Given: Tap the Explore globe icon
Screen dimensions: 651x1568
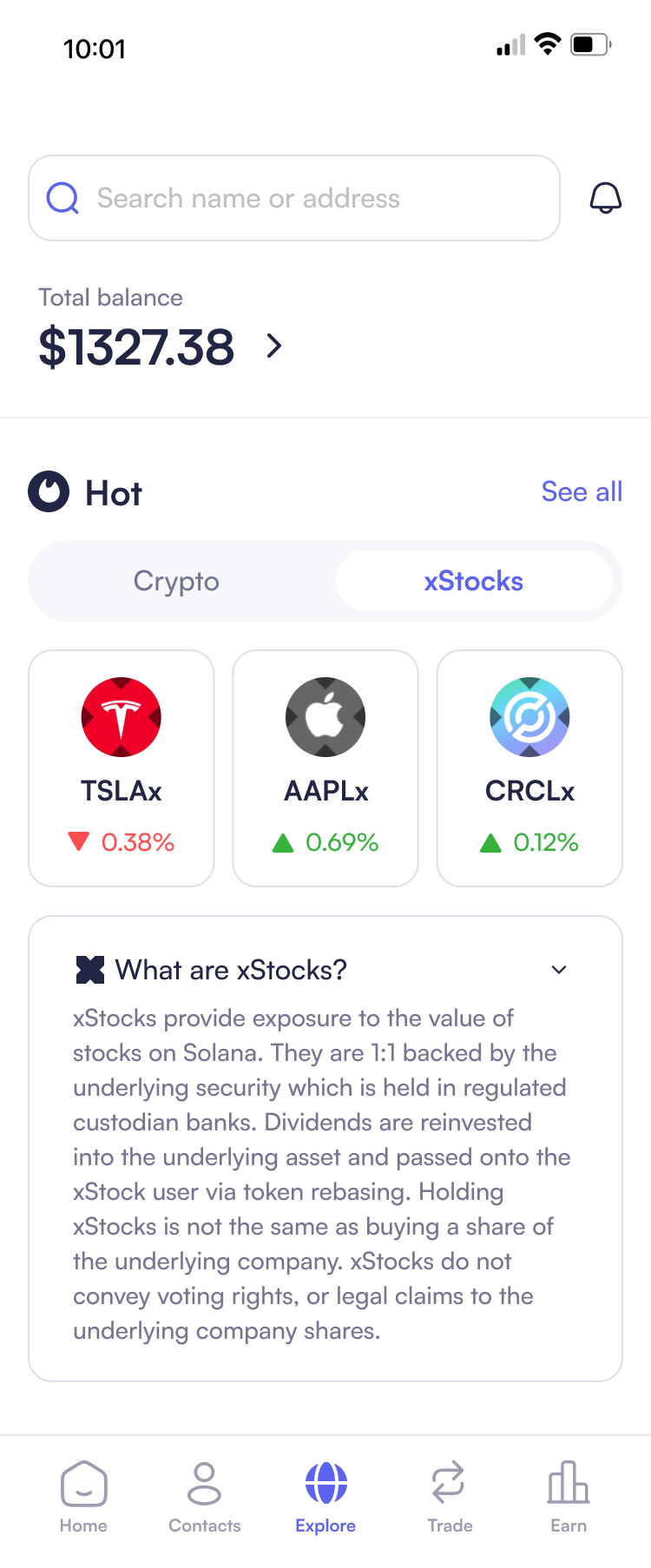Looking at the screenshot, I should coord(325,1484).
